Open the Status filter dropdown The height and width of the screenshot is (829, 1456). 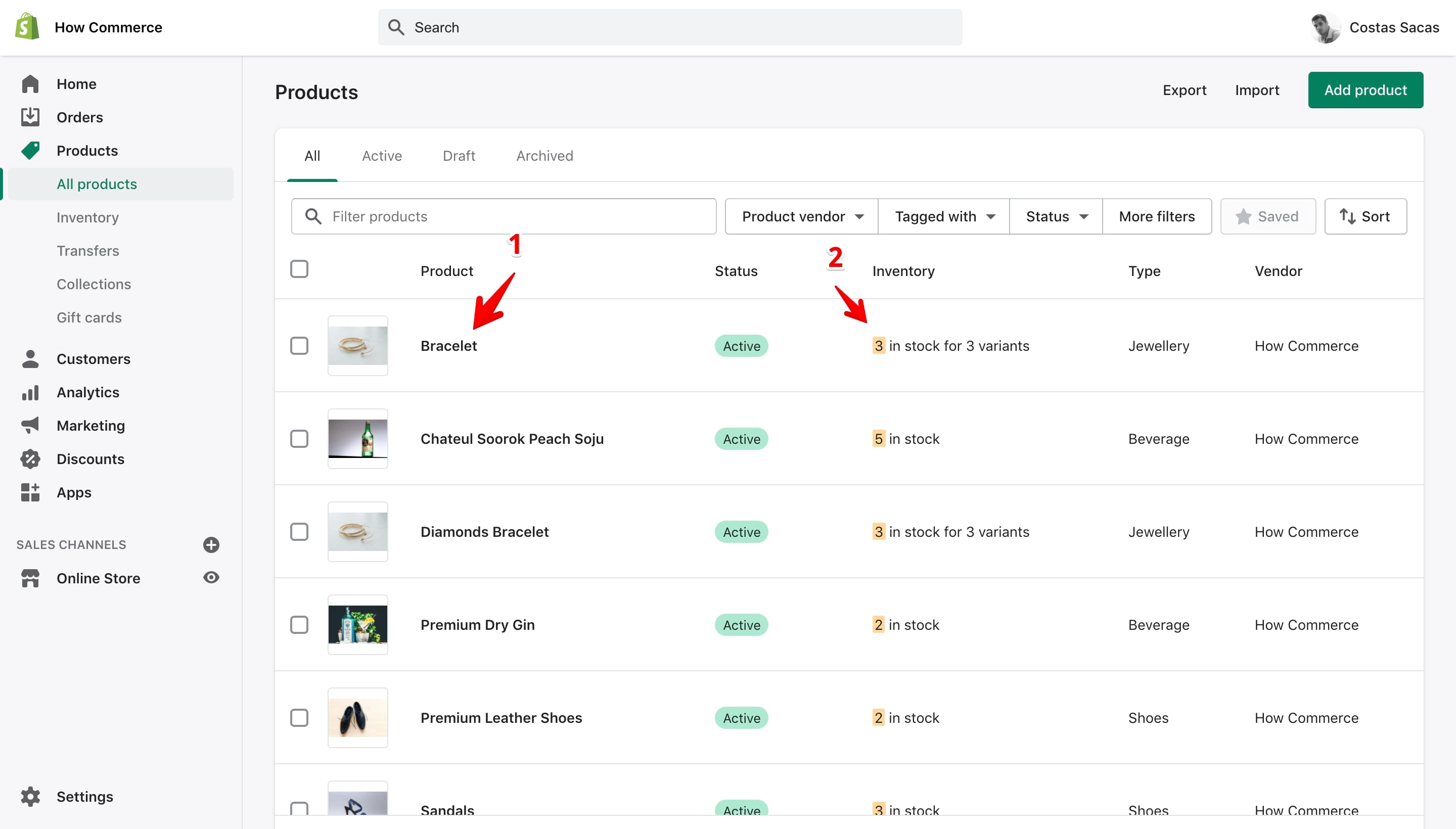point(1056,216)
